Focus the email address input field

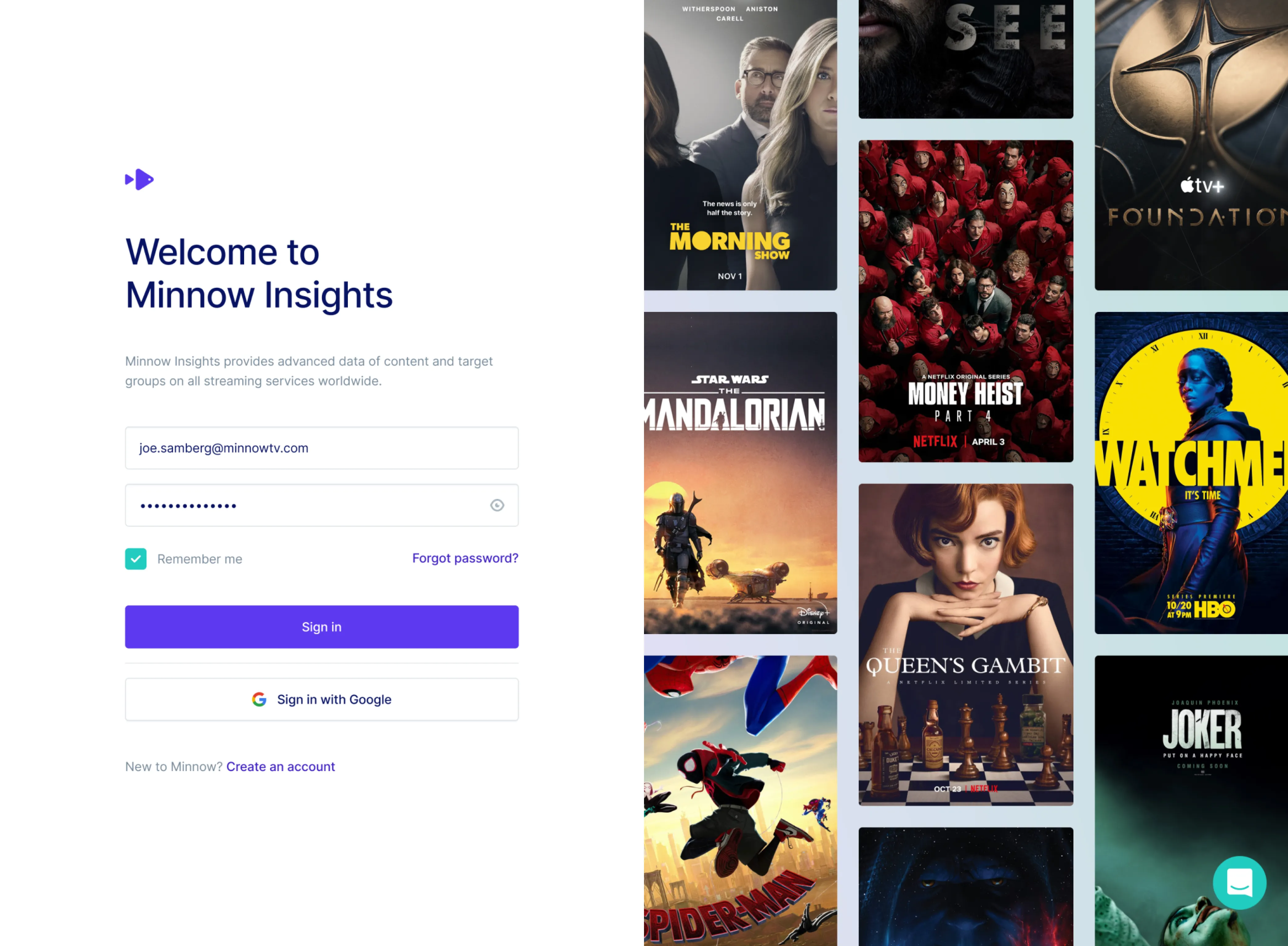(322, 448)
